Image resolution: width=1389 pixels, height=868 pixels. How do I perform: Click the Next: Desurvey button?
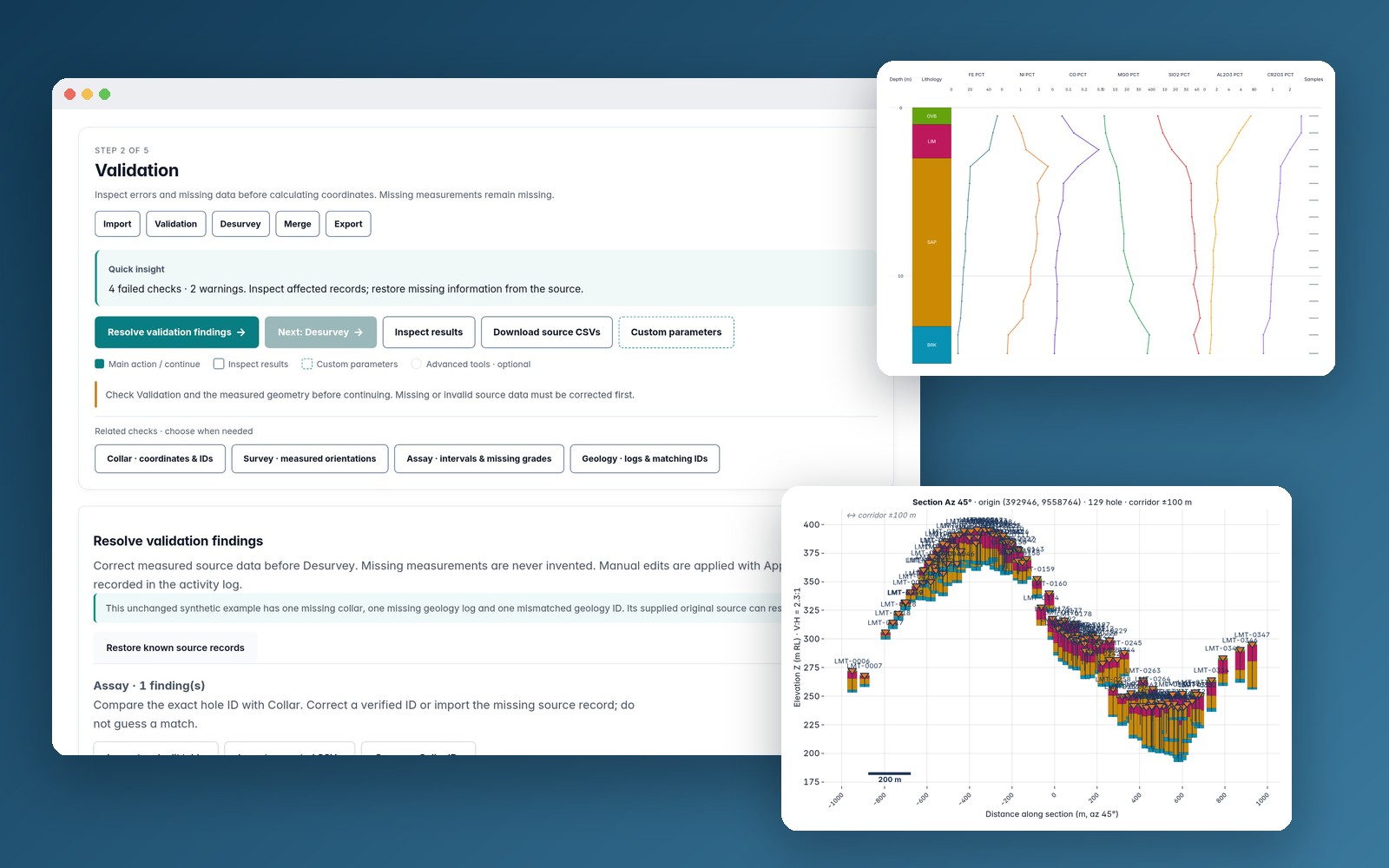[320, 332]
